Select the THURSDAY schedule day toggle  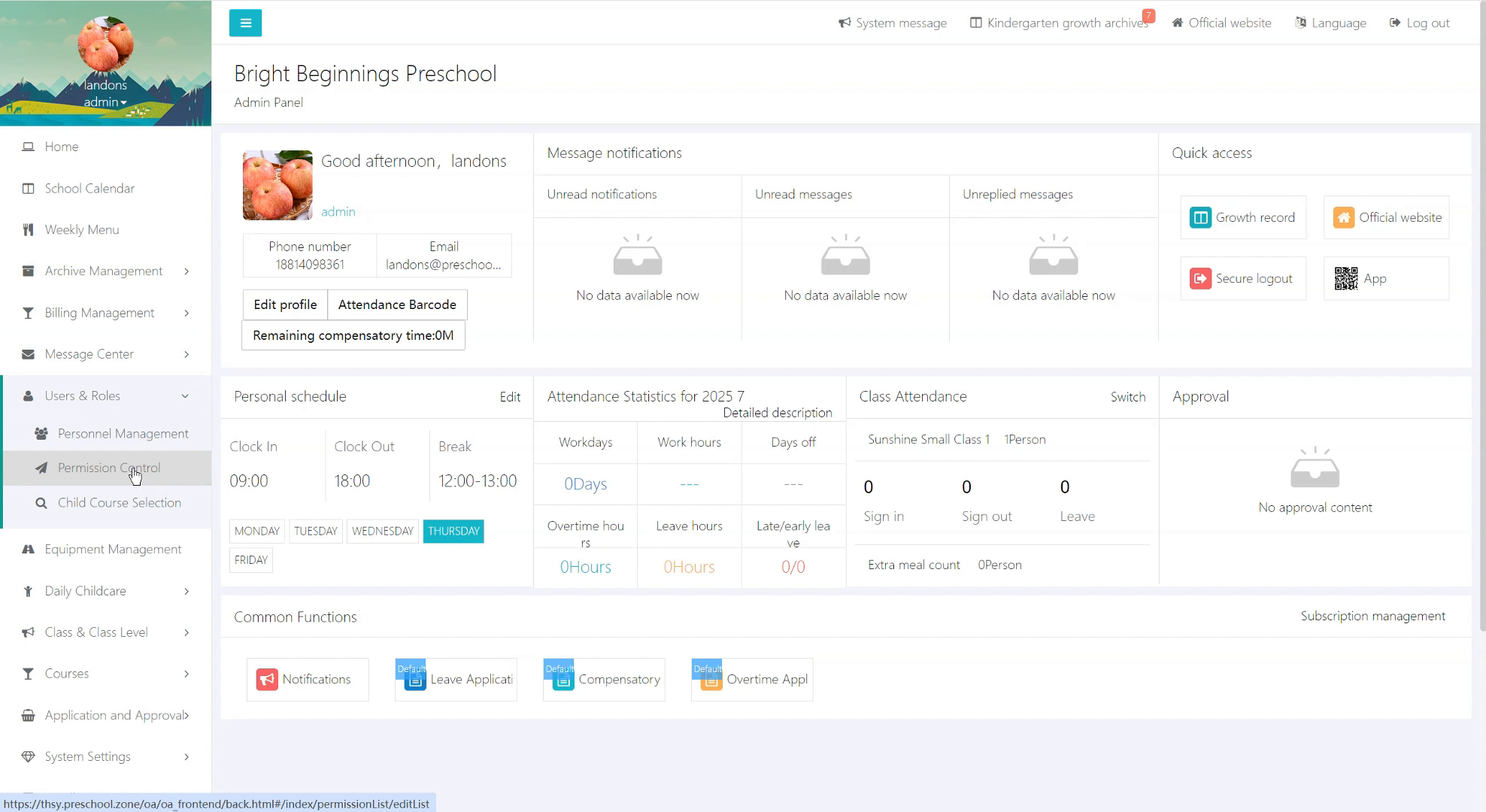(x=453, y=532)
